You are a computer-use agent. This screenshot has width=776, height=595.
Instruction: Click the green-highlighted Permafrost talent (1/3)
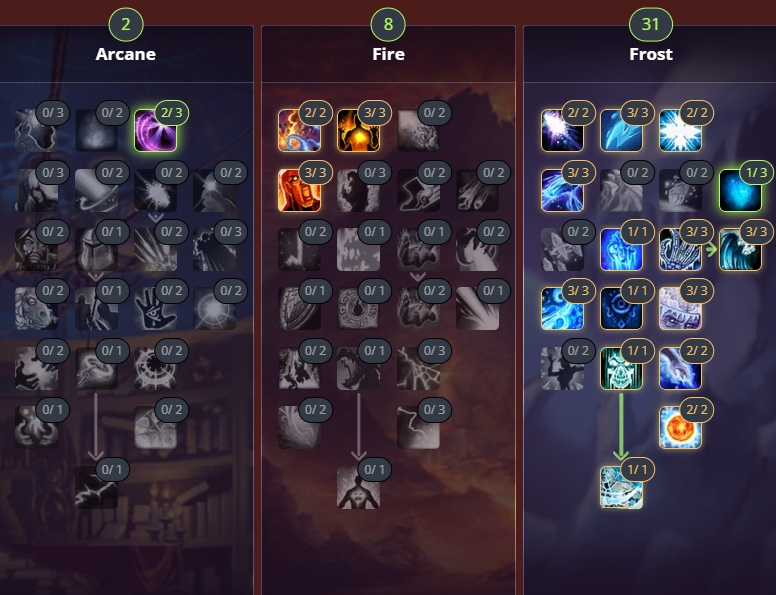[x=740, y=190]
